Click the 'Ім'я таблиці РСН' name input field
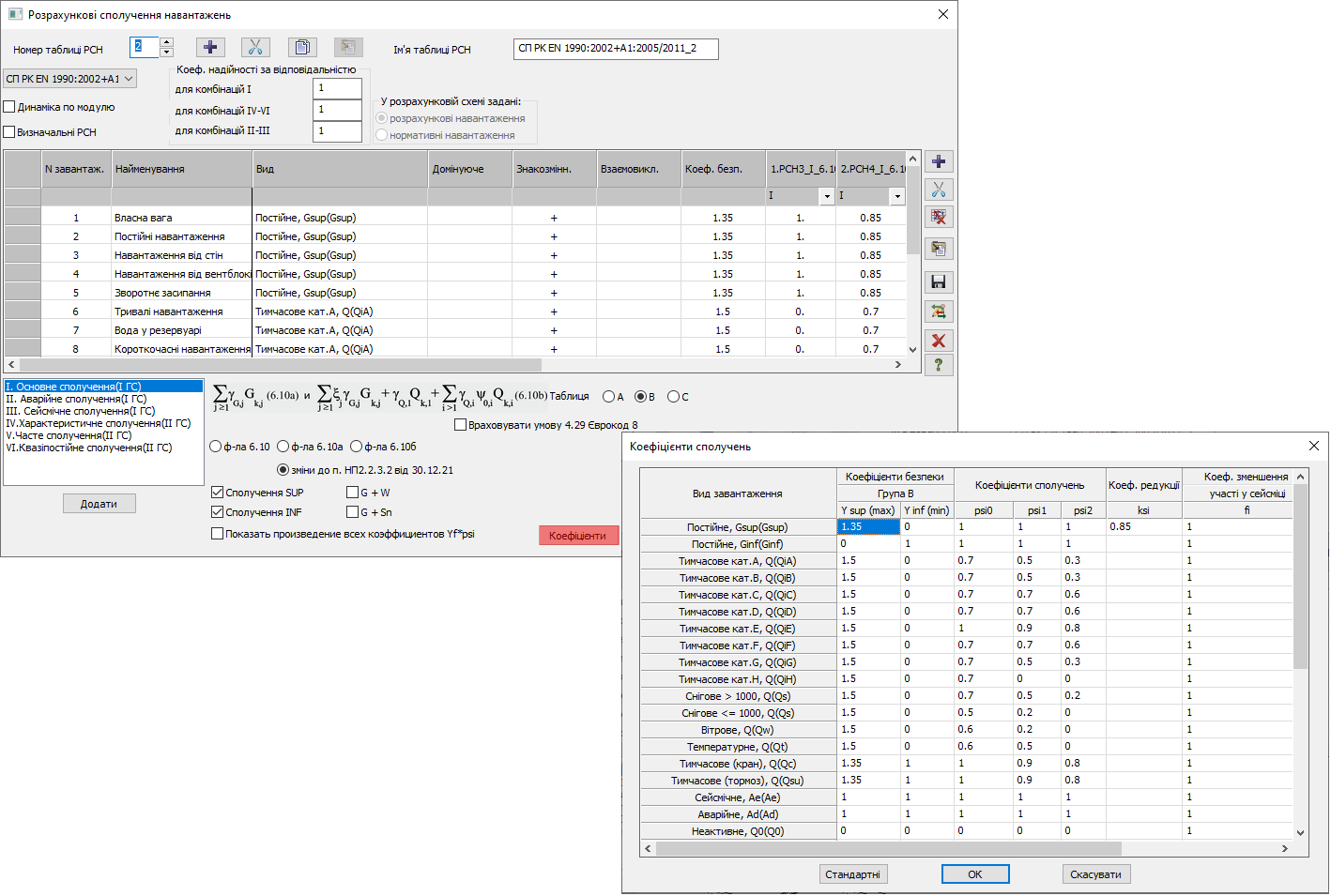Image resolution: width=1331 pixels, height=896 pixels. pos(616,49)
